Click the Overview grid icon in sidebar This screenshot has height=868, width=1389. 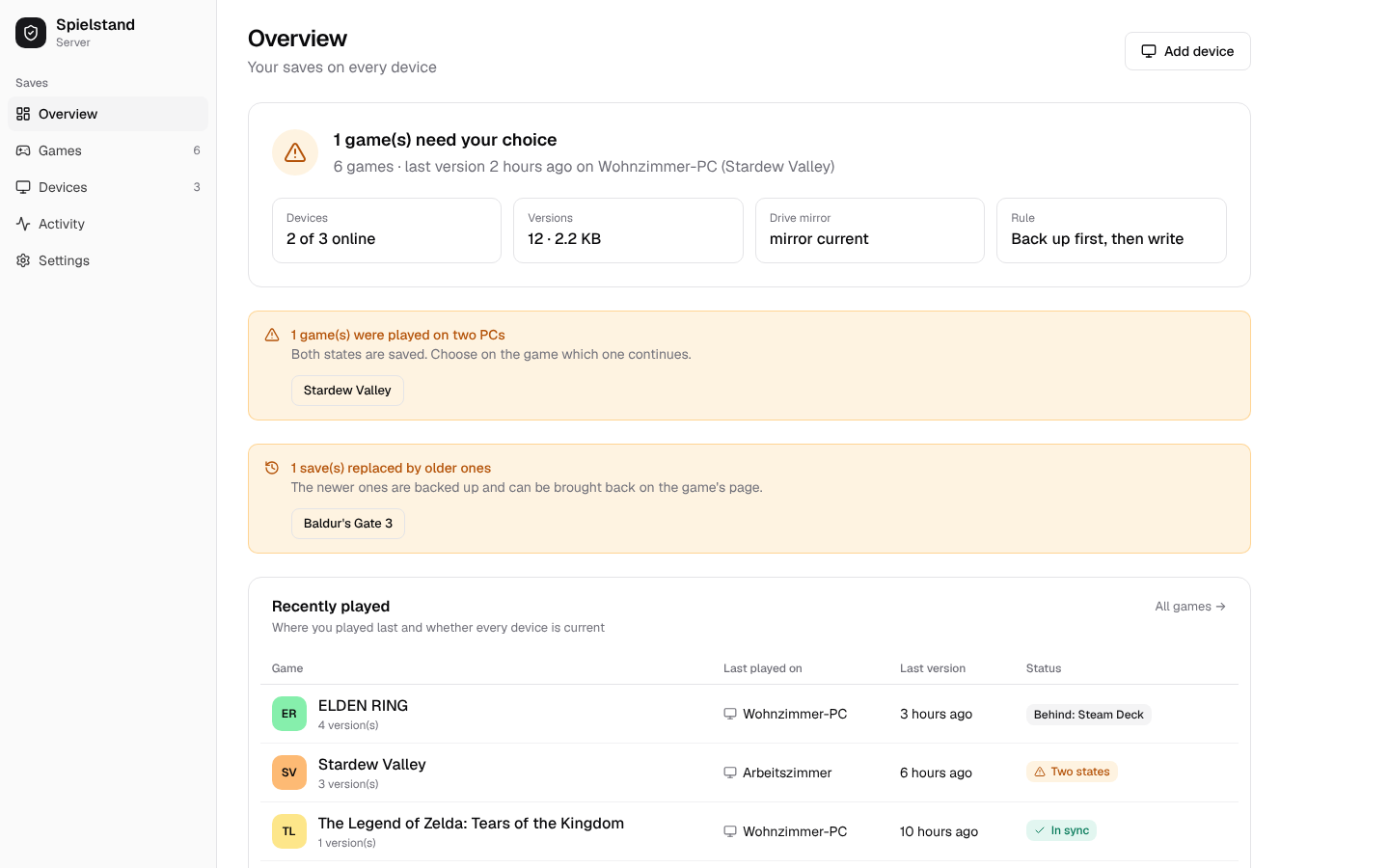coord(23,114)
